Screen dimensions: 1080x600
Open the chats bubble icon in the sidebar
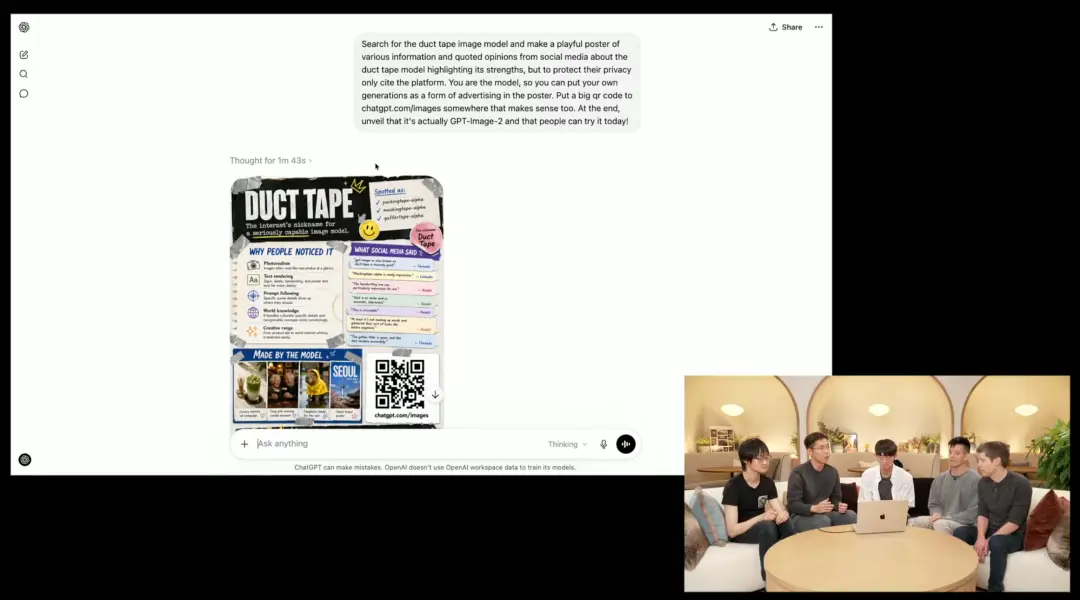(x=24, y=94)
